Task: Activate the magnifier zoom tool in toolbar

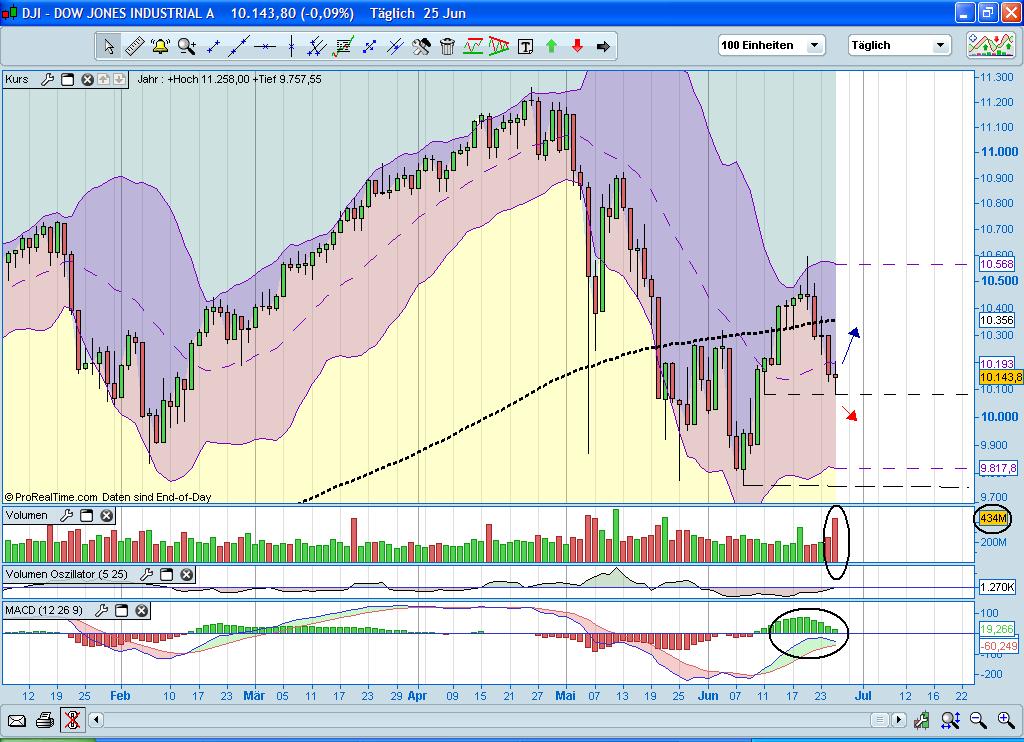Action: [187, 46]
